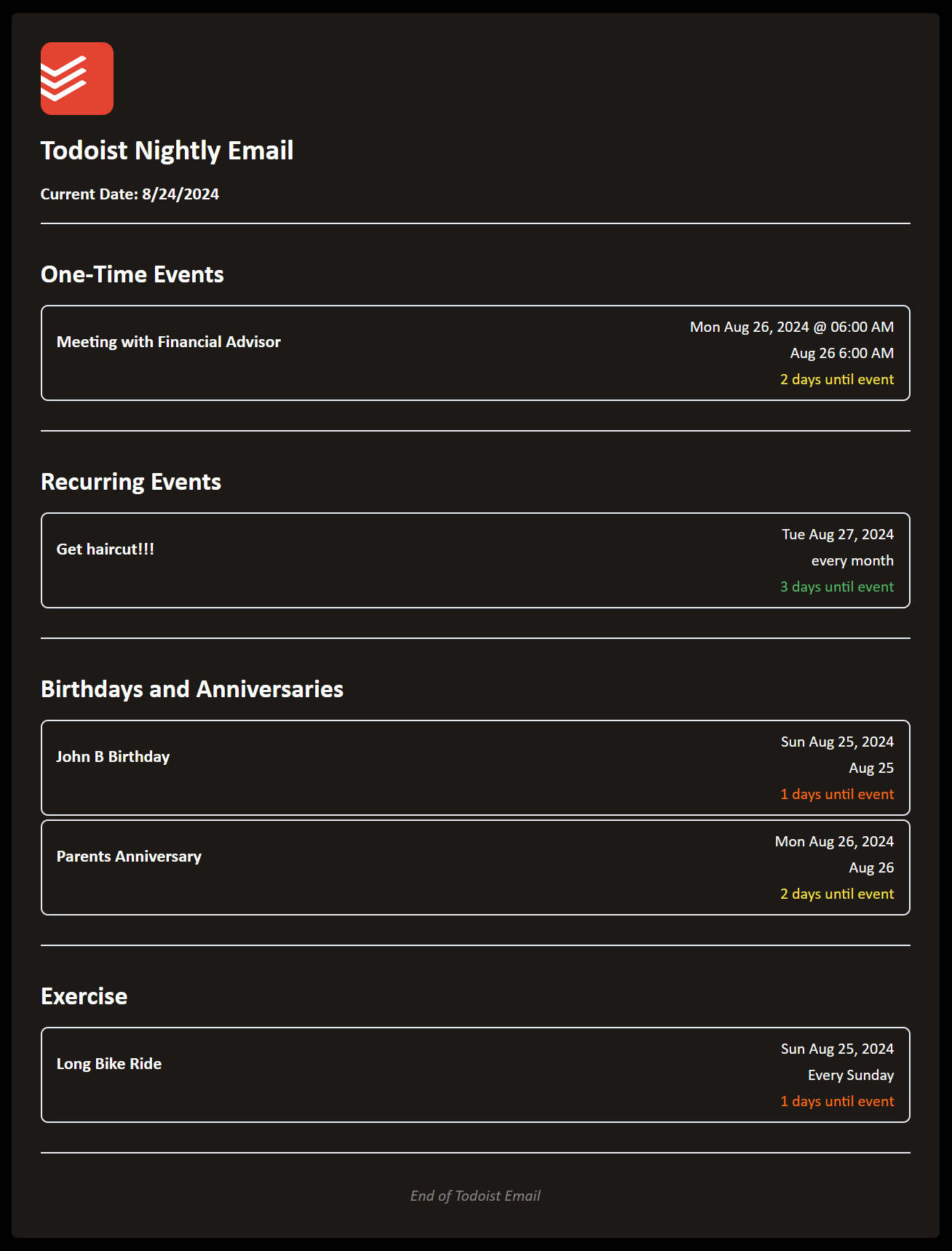Click 2 days until event under Parents Anniversary
This screenshot has height=1251, width=952.
837,894
